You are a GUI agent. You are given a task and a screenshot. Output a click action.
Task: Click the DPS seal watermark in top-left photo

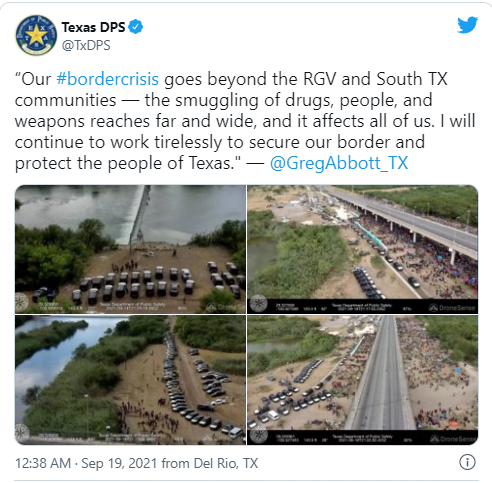pyautogui.click(x=22, y=302)
